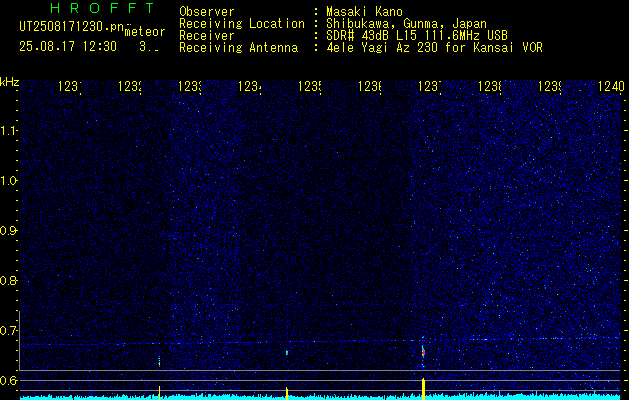Click the 1235 time axis label
Screen dimensions: 629x400
[309, 86]
